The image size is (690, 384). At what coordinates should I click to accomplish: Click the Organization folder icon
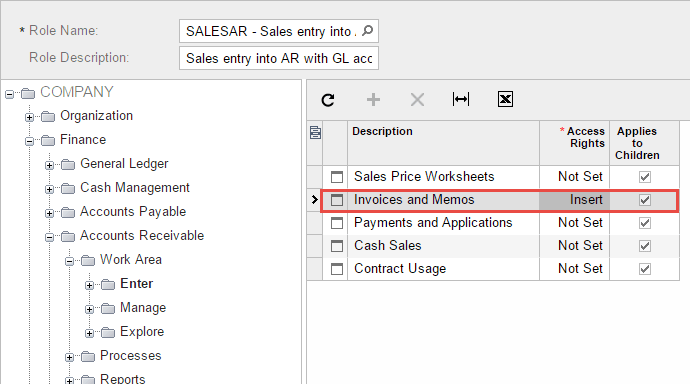tap(48, 117)
